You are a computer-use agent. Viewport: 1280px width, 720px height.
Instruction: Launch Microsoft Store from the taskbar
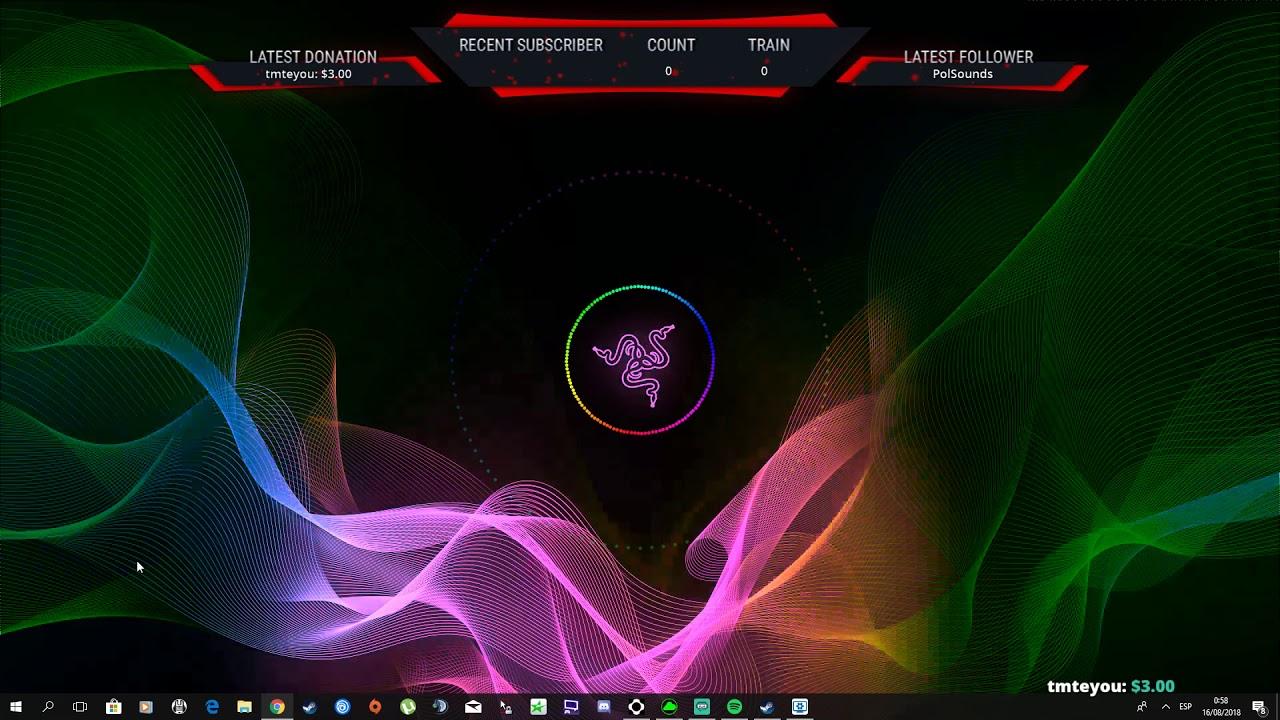coord(113,707)
